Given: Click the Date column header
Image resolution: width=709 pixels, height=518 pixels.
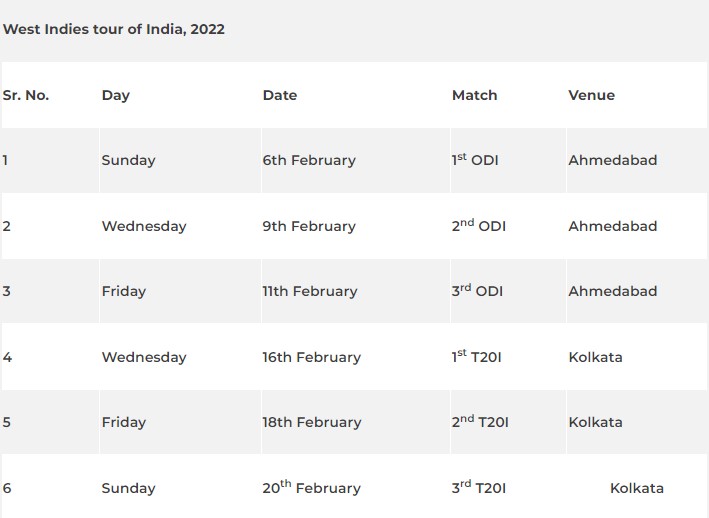Looking at the screenshot, I should 280,95.
